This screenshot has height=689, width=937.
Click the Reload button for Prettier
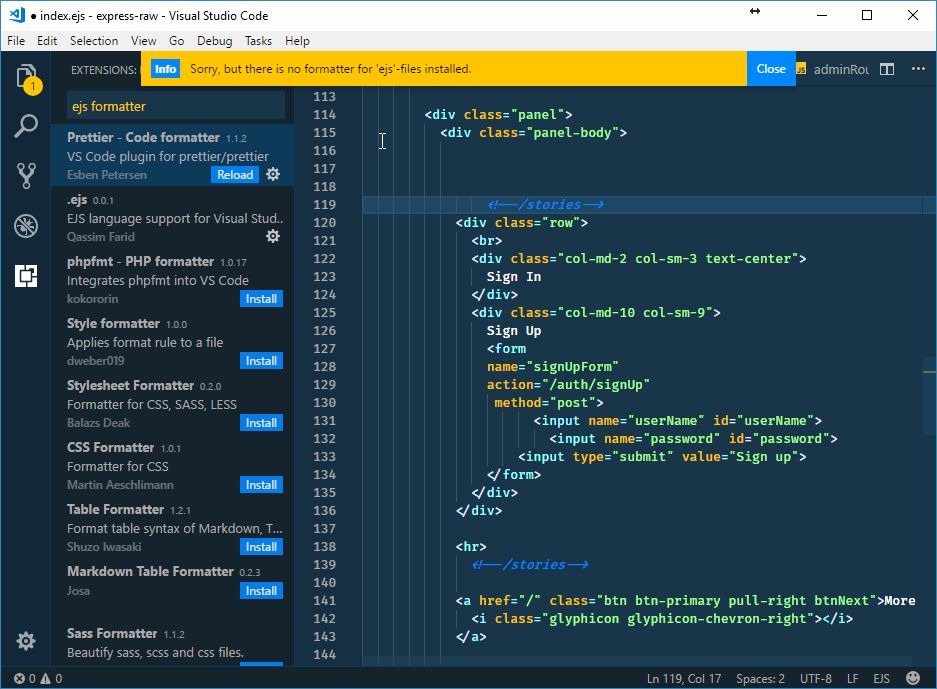(x=235, y=174)
